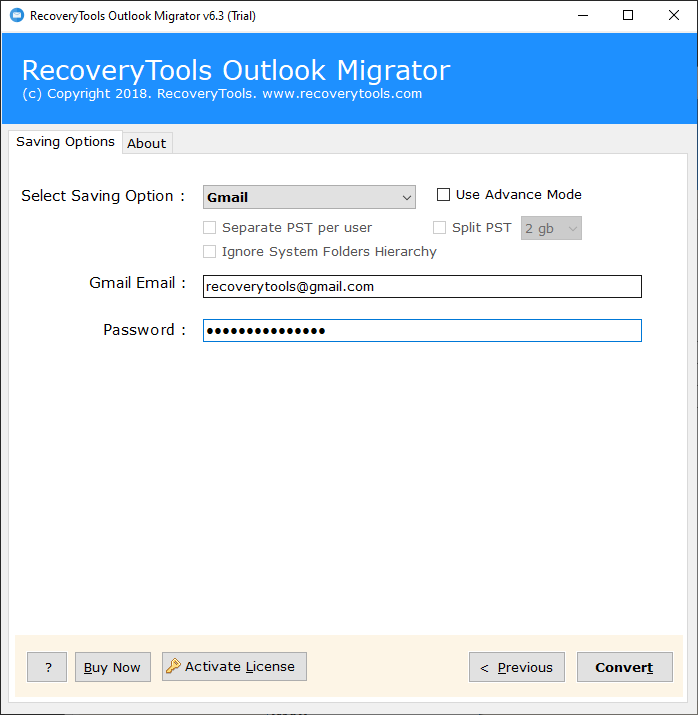Check the Split PST option
The image size is (698, 715).
click(x=439, y=228)
